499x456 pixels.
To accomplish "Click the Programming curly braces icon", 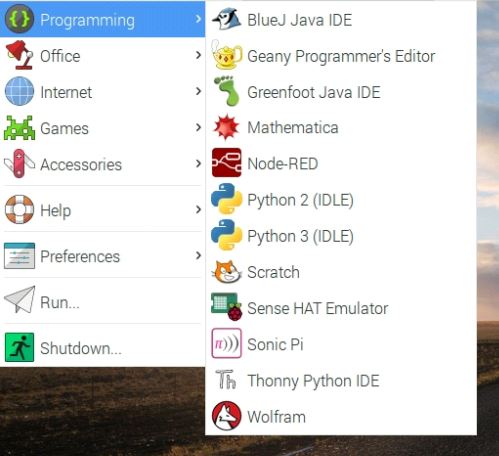I will pyautogui.click(x=19, y=19).
